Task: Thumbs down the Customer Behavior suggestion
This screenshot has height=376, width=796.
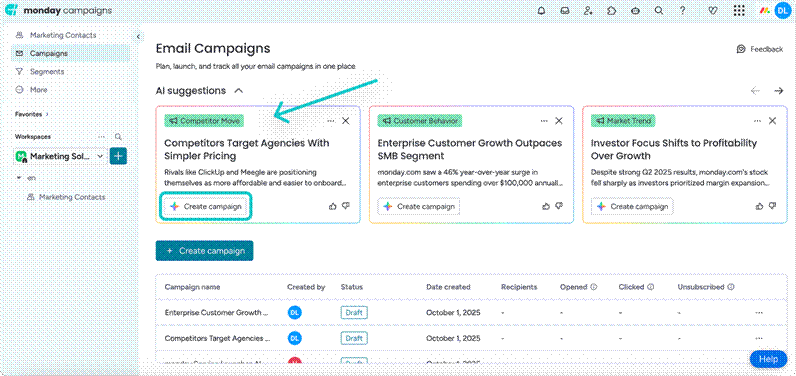Action: coord(559,206)
